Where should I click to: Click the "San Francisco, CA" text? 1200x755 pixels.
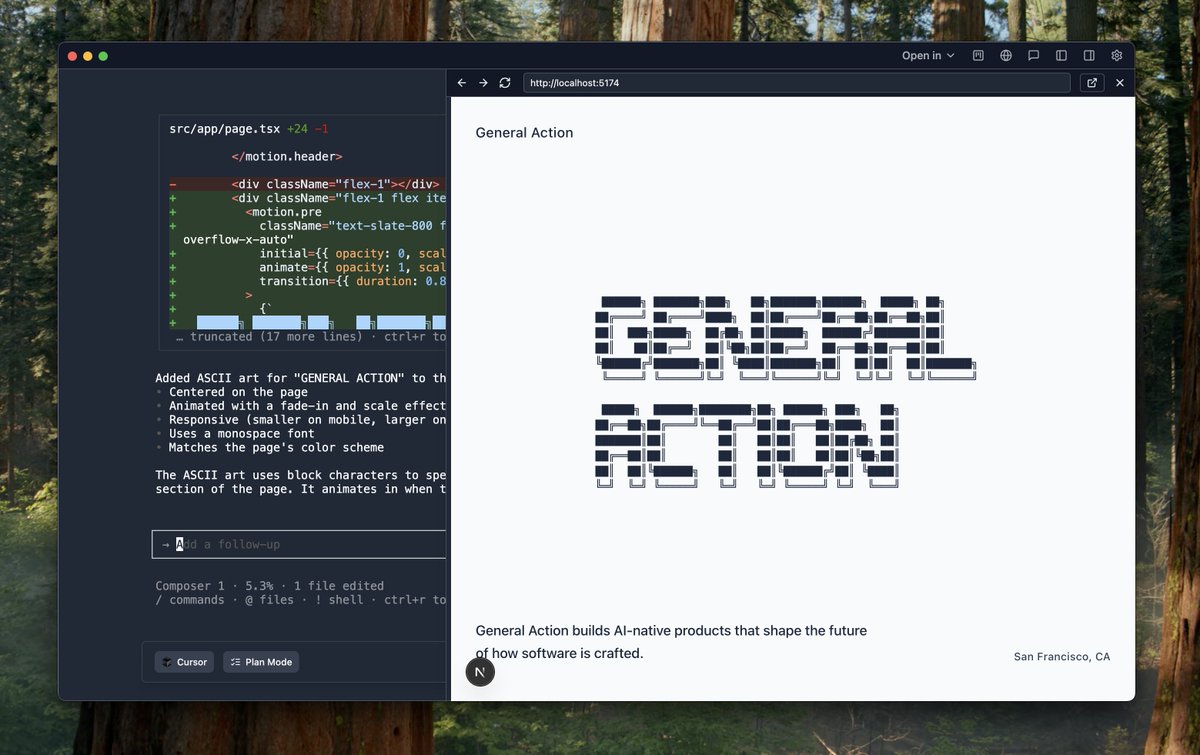point(1062,657)
